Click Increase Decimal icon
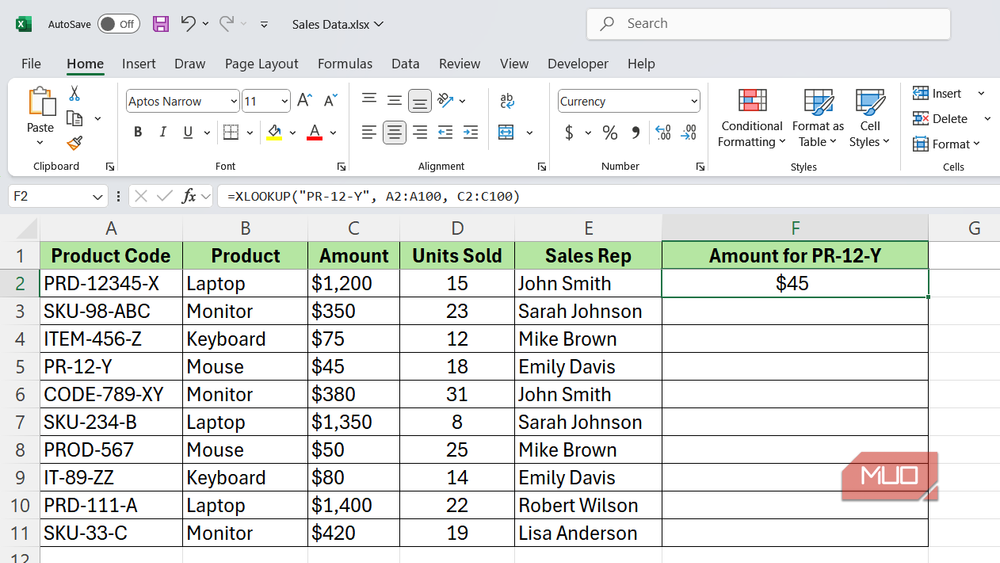Screen dimensions: 1000x563 pos(663,132)
